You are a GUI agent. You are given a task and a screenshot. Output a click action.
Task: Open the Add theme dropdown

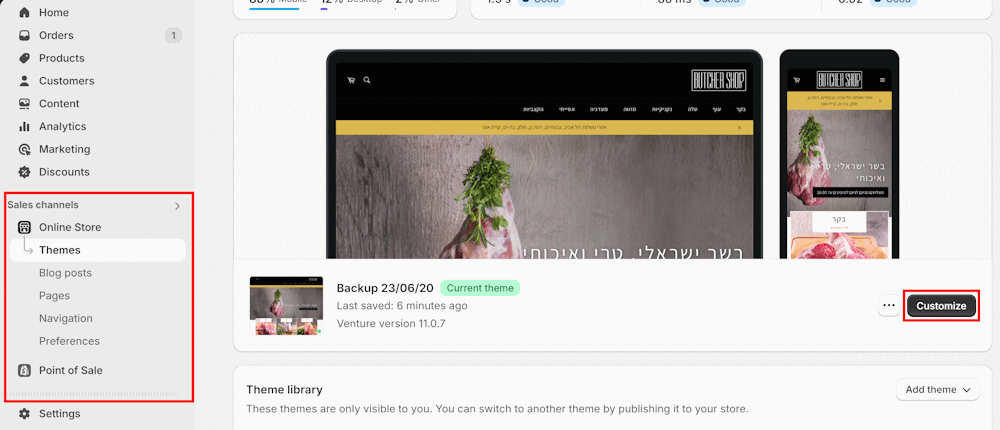tap(937, 390)
